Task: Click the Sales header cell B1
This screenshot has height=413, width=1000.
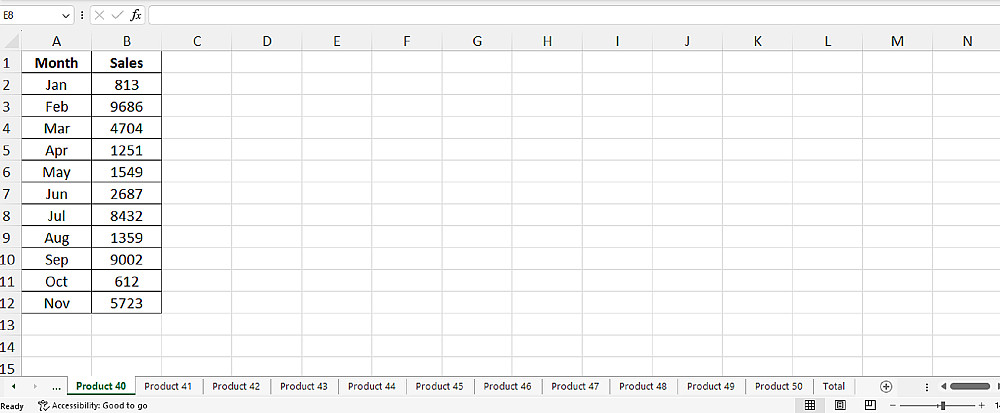Action: (x=126, y=62)
